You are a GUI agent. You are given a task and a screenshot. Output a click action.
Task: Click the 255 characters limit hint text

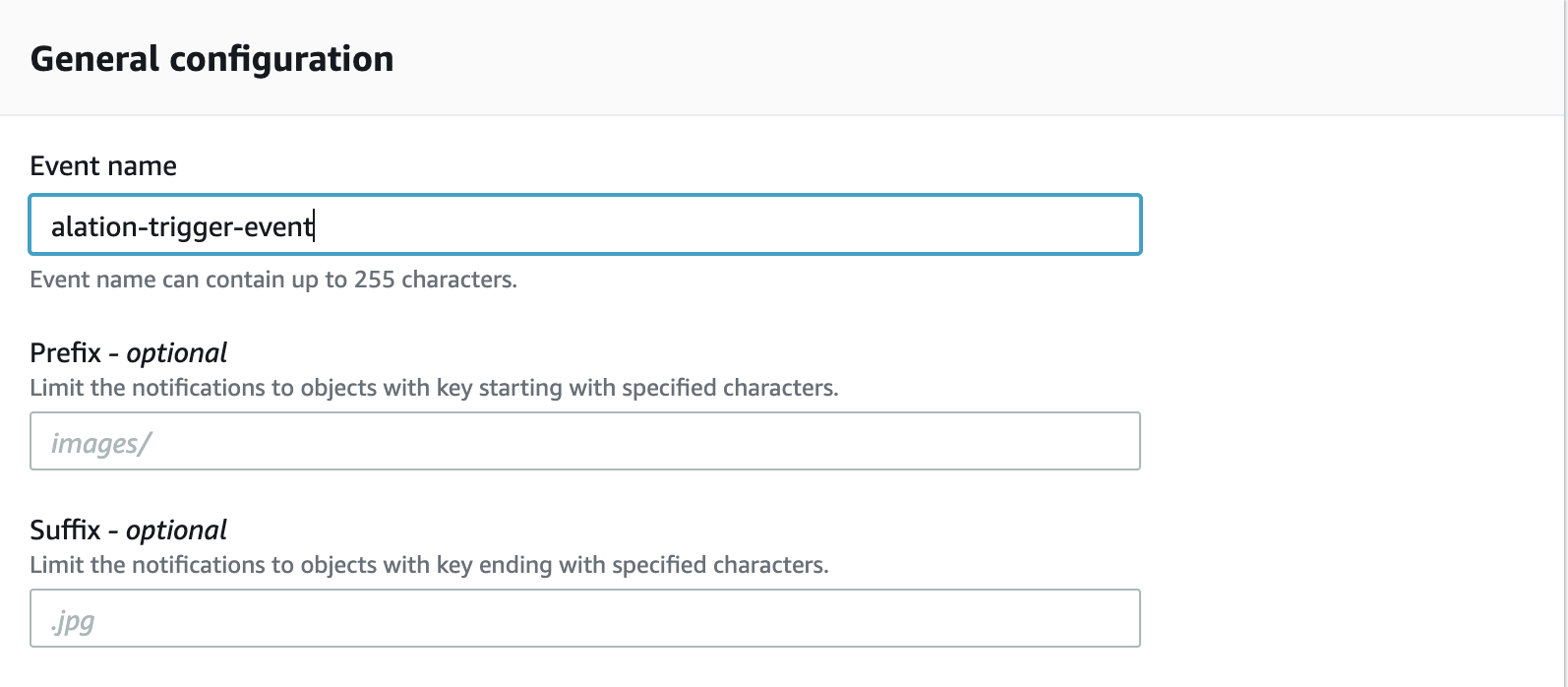273,280
